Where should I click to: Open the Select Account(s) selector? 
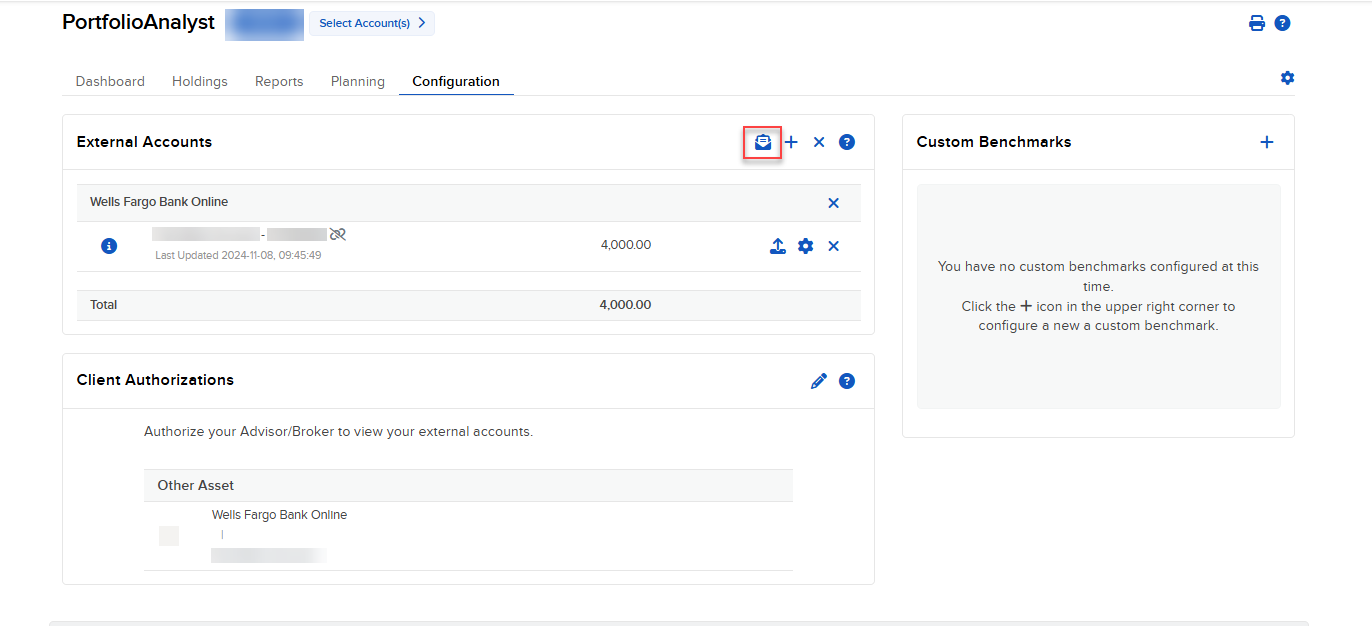372,23
